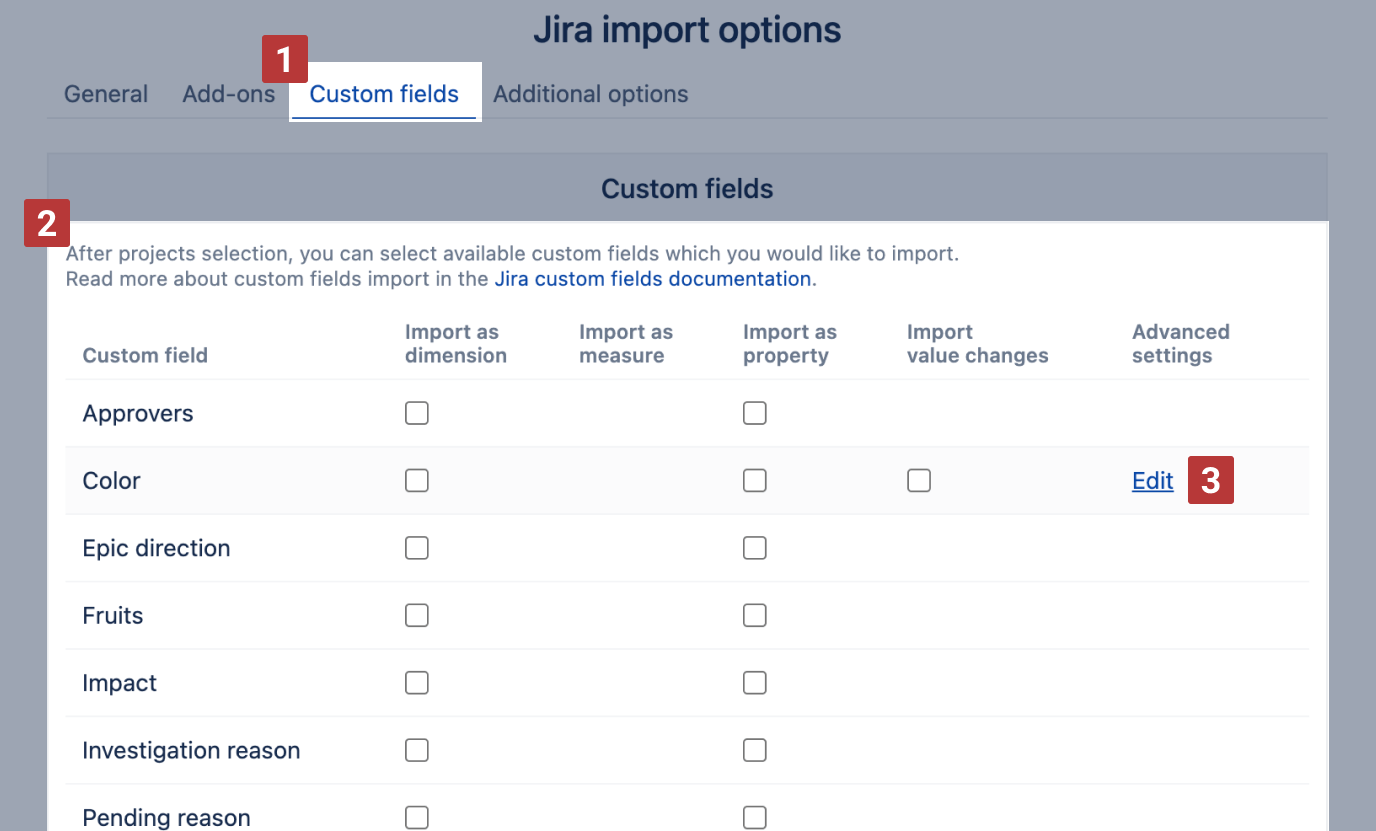Screen dimensions: 1376x831
Task: Check Import value changes for Color
Action: (x=919, y=481)
